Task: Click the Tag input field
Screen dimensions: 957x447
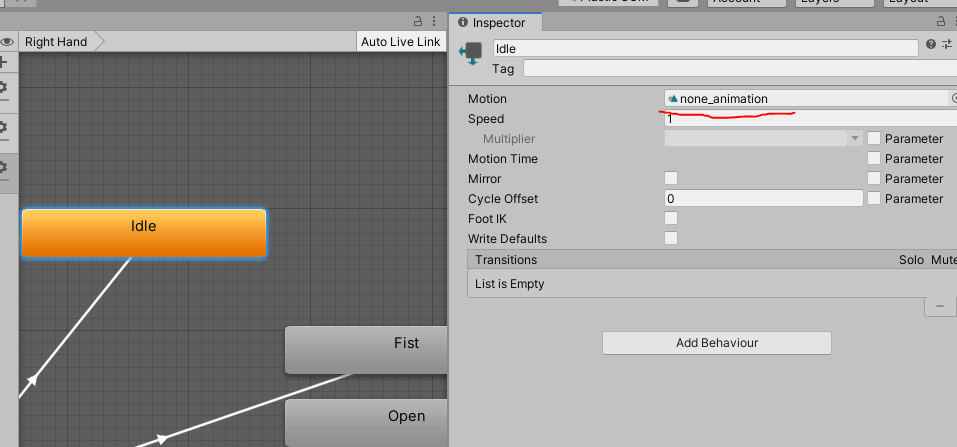Action: tap(740, 68)
